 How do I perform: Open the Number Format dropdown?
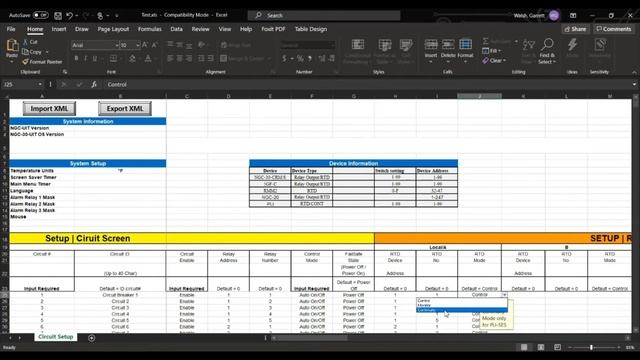(333, 45)
